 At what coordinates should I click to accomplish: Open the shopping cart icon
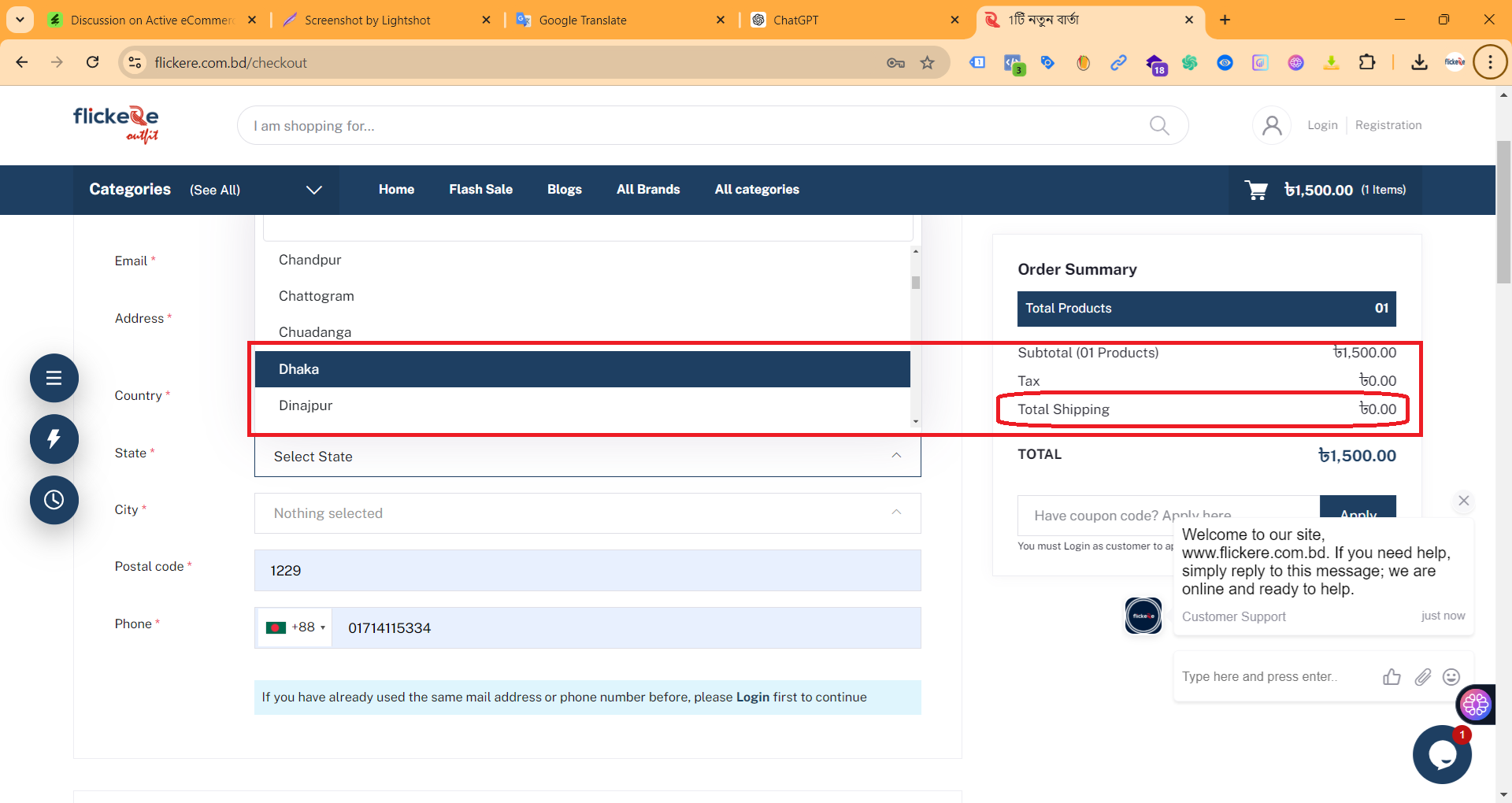pos(1256,190)
